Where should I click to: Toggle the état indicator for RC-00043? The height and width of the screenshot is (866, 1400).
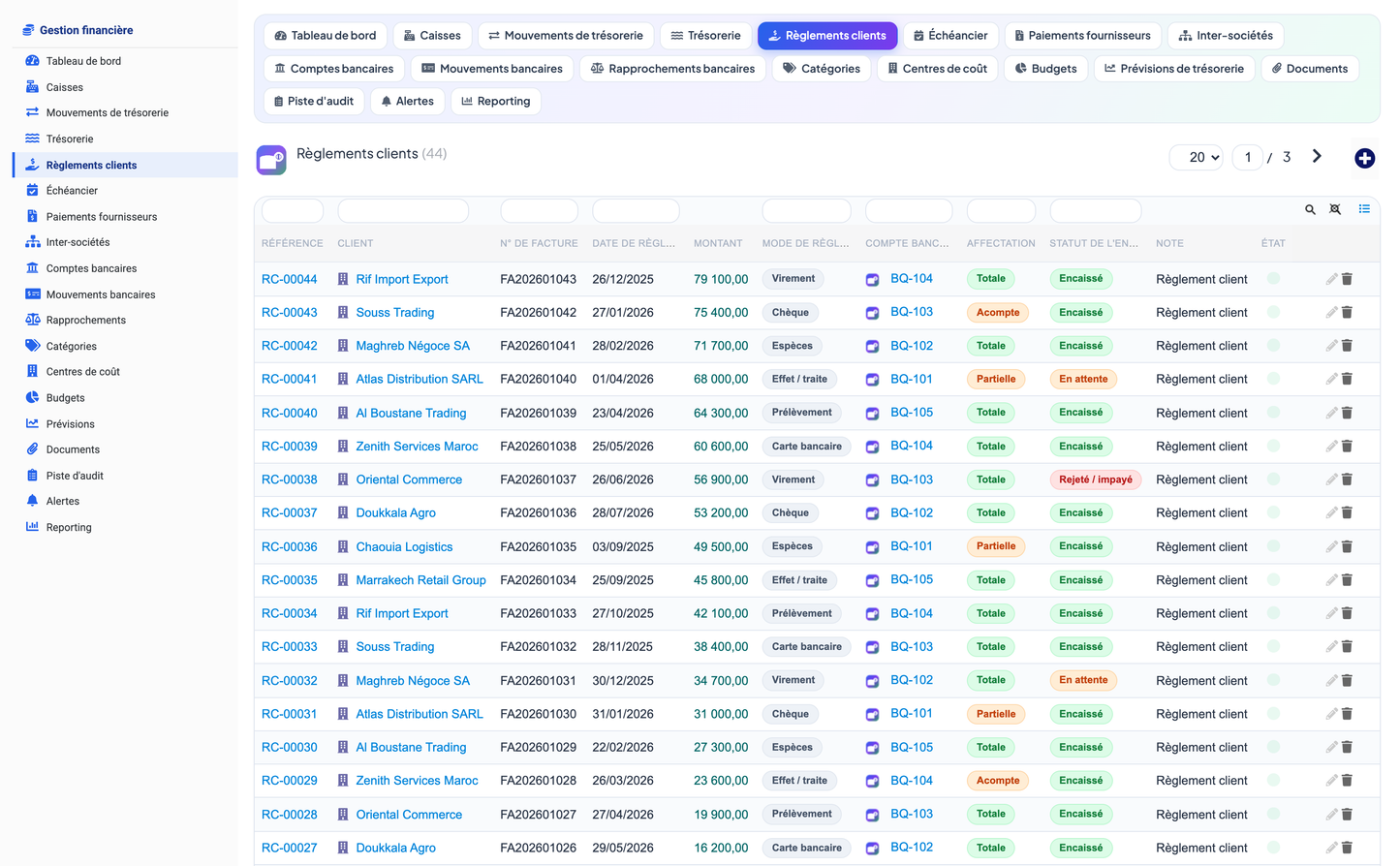point(1273,312)
